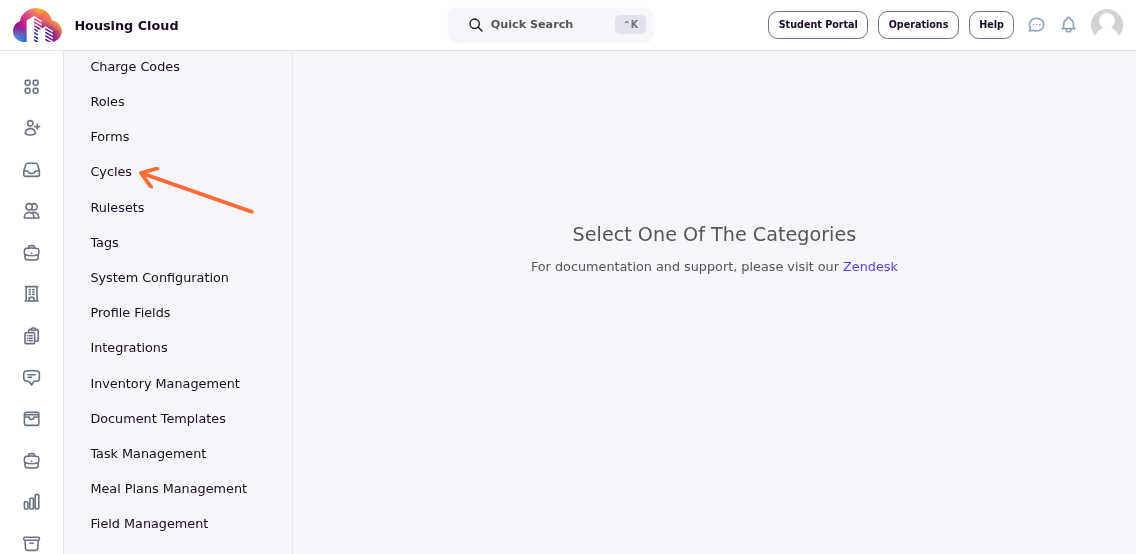Open the Tags category
The height and width of the screenshot is (554, 1136).
pos(104,243)
